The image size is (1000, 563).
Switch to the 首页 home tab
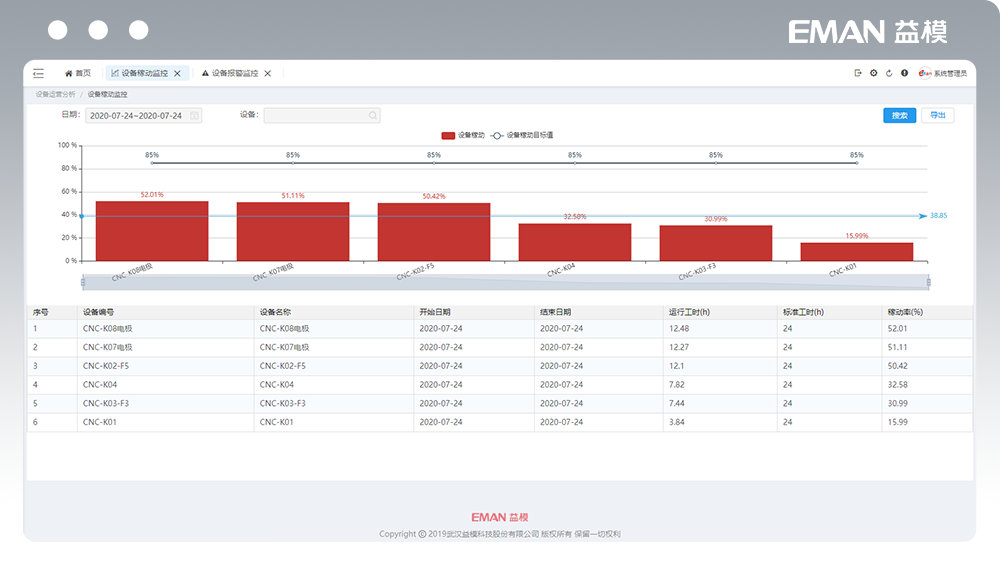pos(78,73)
